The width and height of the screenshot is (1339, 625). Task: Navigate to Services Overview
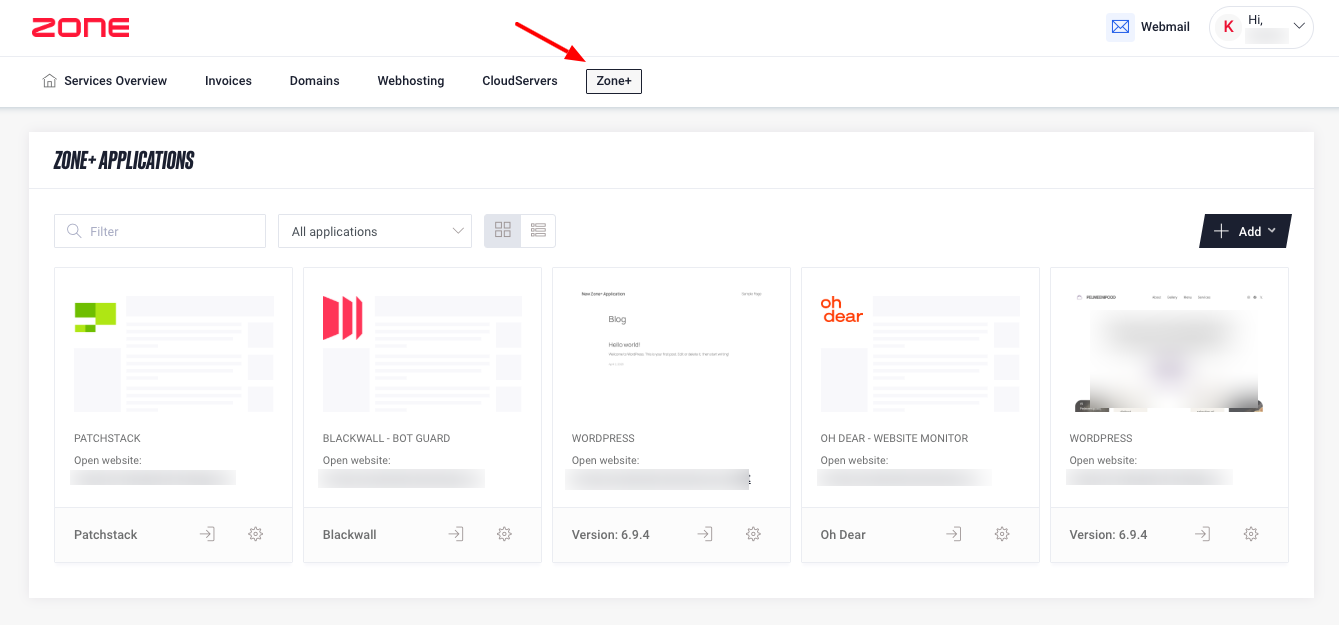[105, 81]
